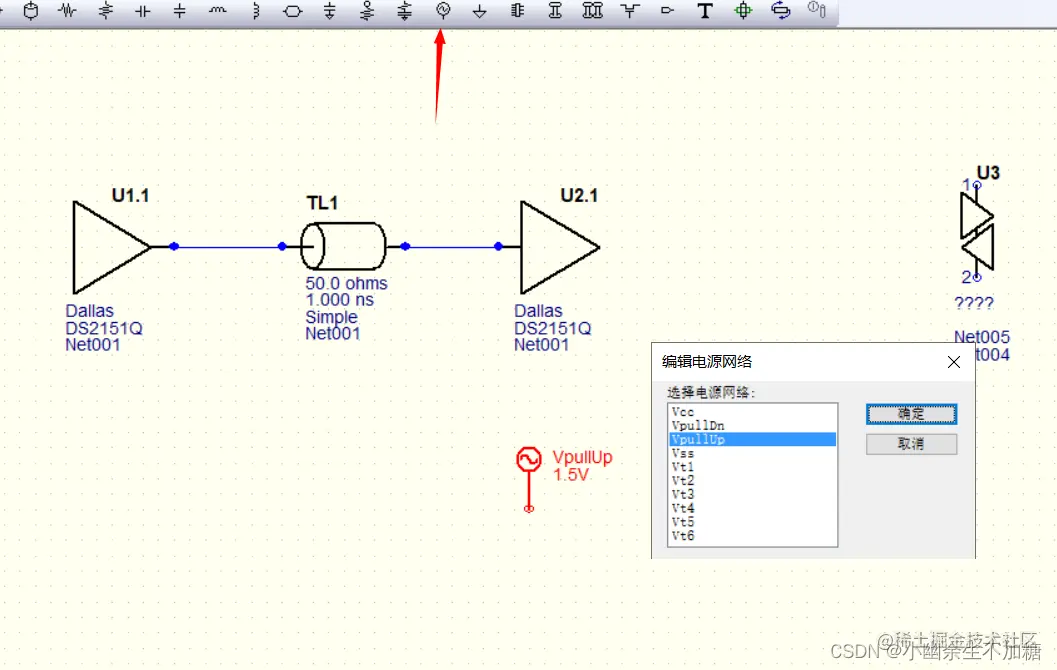Select the resistor-to-ground terminator tool

(404, 11)
